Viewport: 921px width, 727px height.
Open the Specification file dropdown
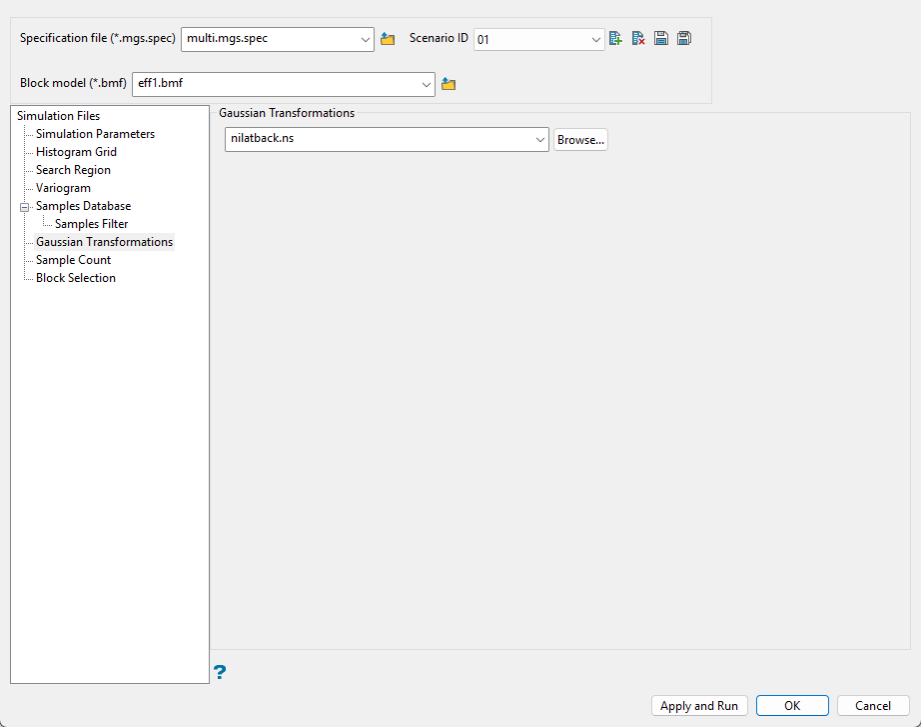pos(365,39)
